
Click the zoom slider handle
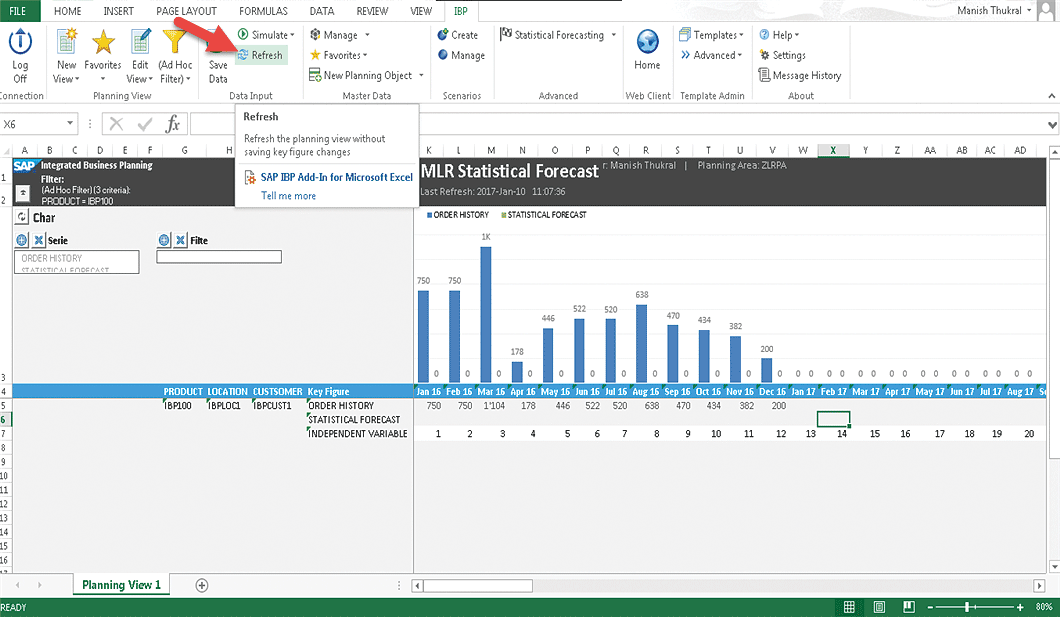967,607
